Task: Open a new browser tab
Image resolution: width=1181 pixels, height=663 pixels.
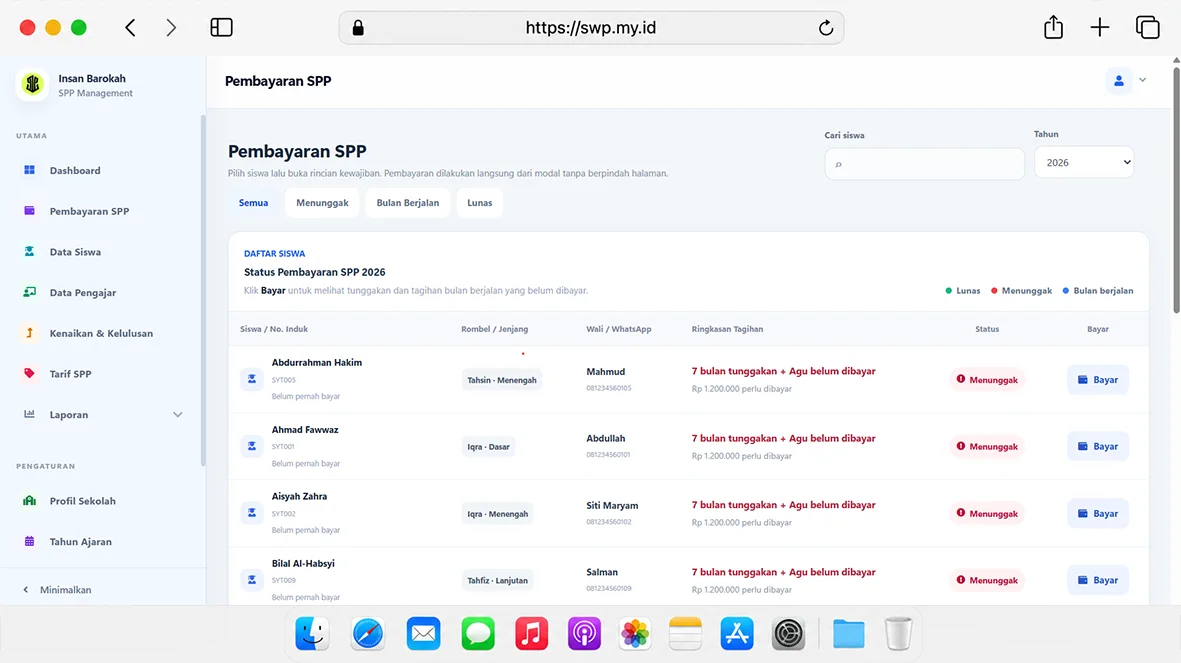Action: (x=1100, y=27)
